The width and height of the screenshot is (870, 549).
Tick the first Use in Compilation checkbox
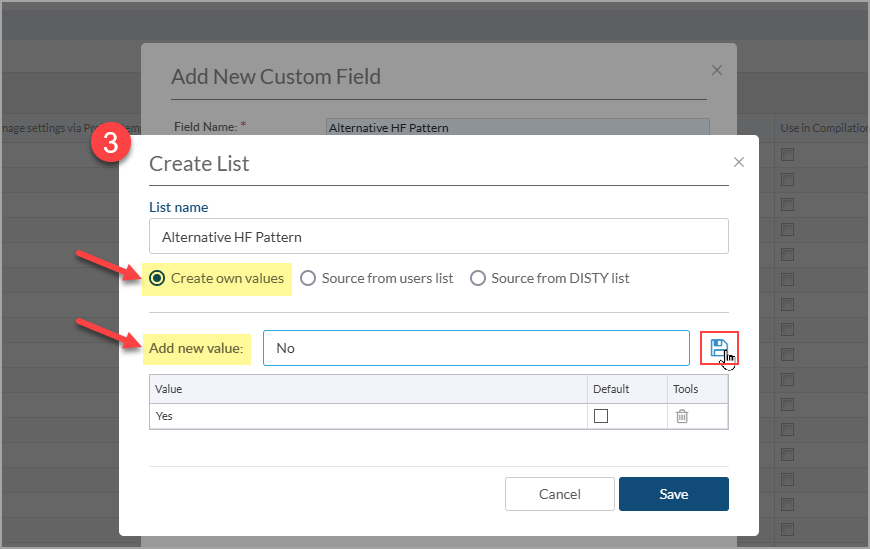[x=787, y=153]
